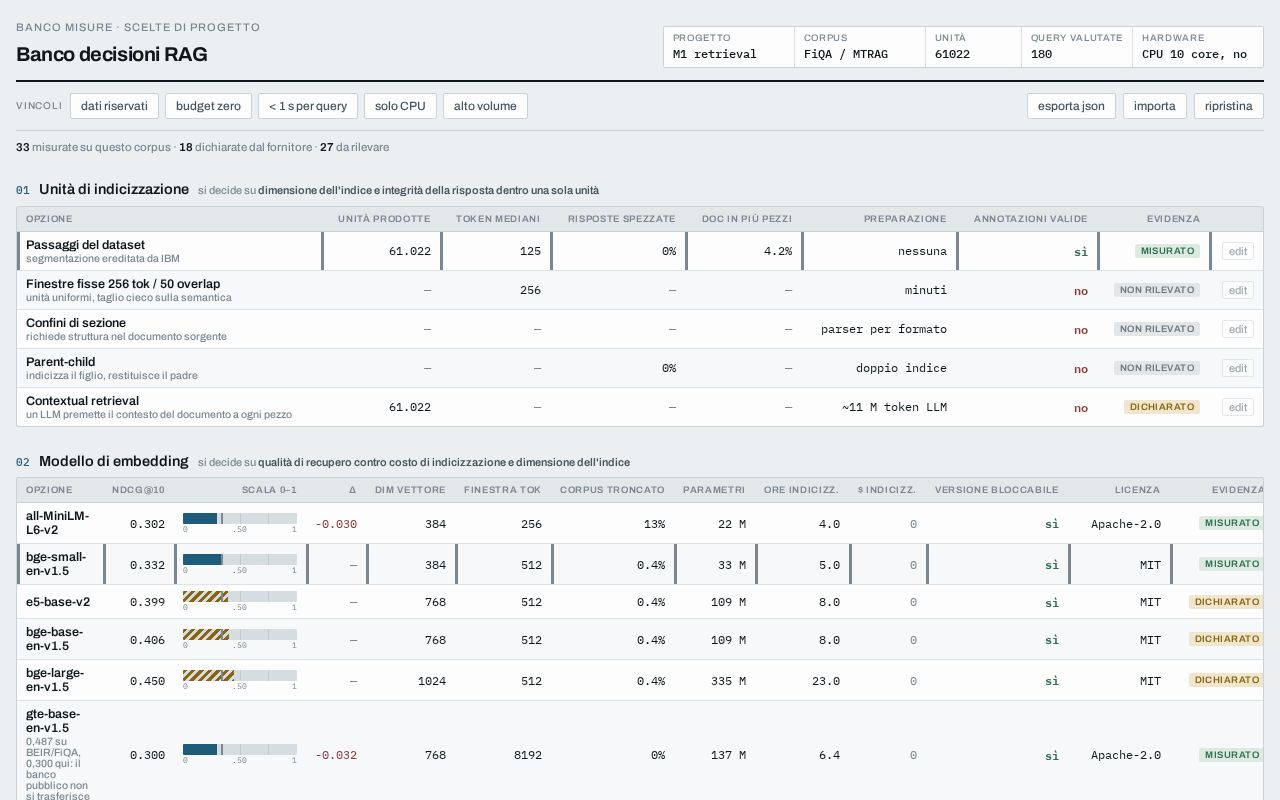This screenshot has height=800, width=1280.
Task: Click the DICHIARATO badge for Contextual retrieval
Action: tap(1162, 407)
